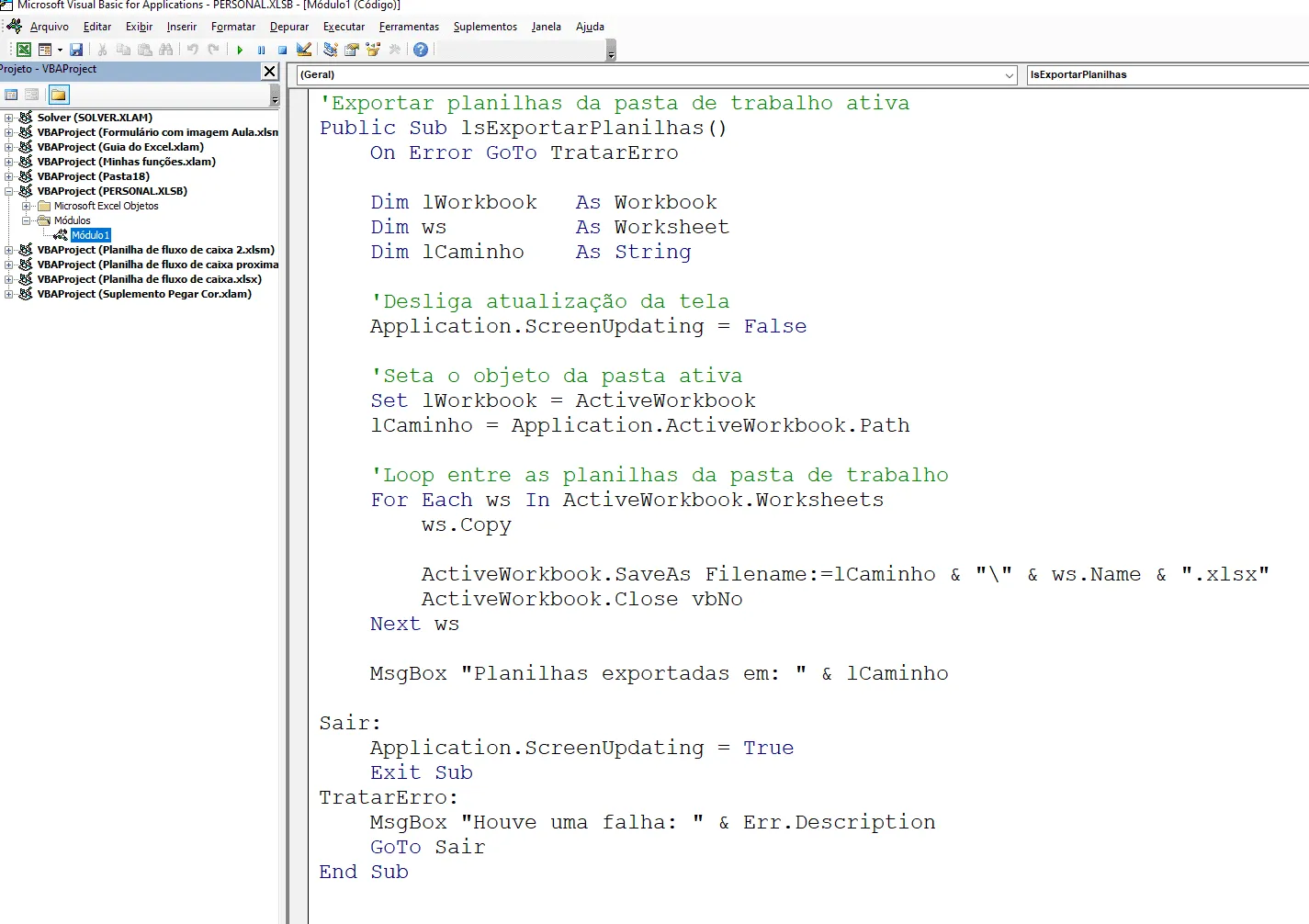The width and height of the screenshot is (1309, 924).
Task: Run the macro with the green play icon
Action: 240,50
